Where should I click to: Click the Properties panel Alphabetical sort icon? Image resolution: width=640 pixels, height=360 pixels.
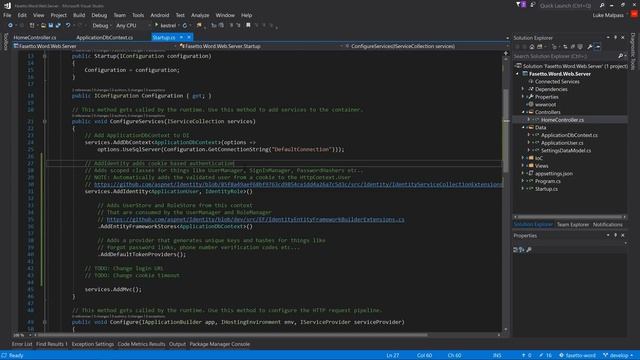point(522,249)
